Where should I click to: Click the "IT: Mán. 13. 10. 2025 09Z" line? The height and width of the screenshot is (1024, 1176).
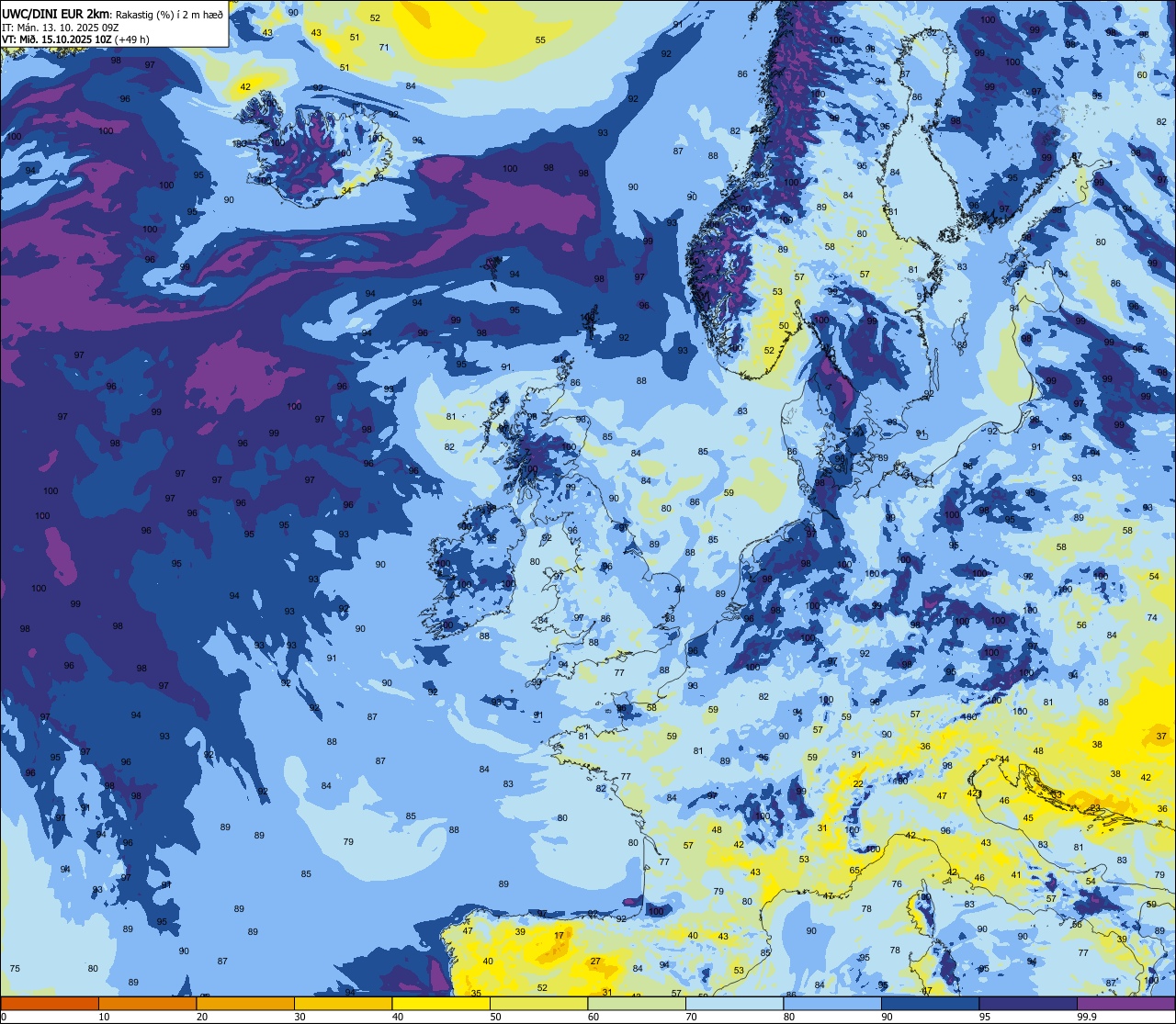click(x=61, y=27)
